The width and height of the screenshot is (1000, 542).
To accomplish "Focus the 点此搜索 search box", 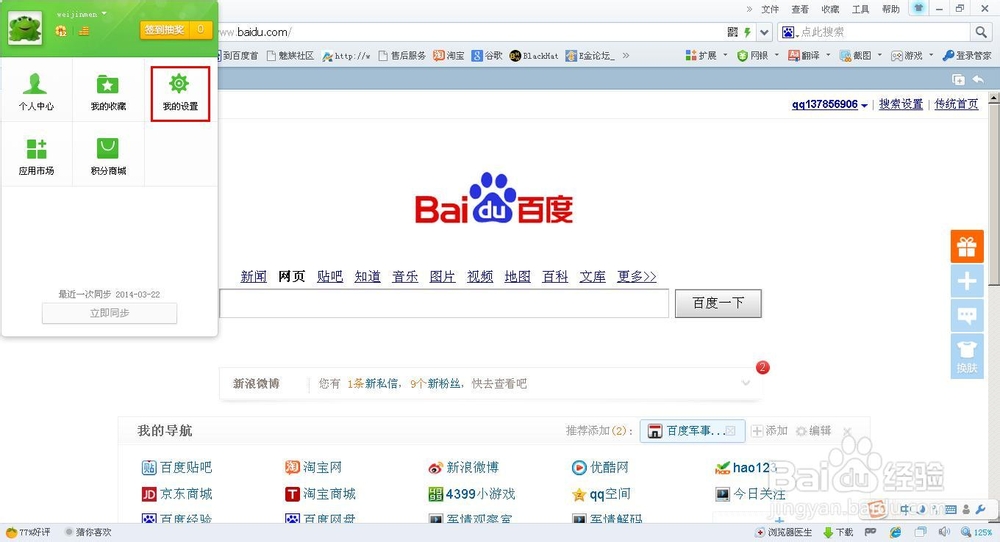I will (885, 32).
